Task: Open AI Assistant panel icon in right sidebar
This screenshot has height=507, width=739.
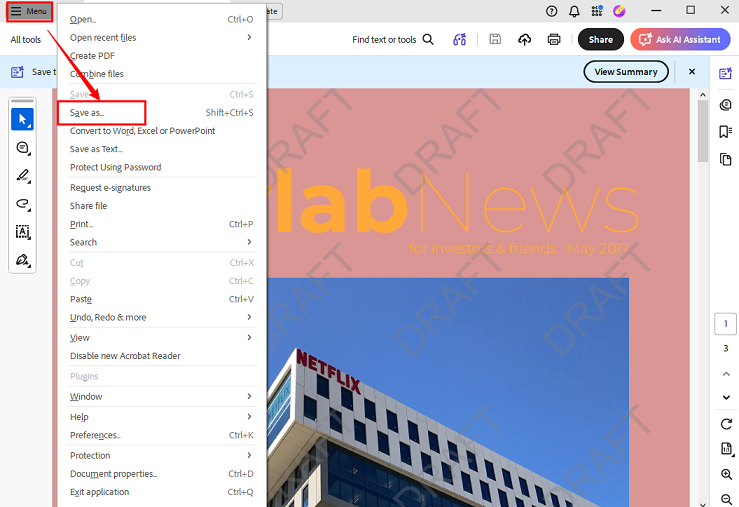Action: [x=726, y=74]
